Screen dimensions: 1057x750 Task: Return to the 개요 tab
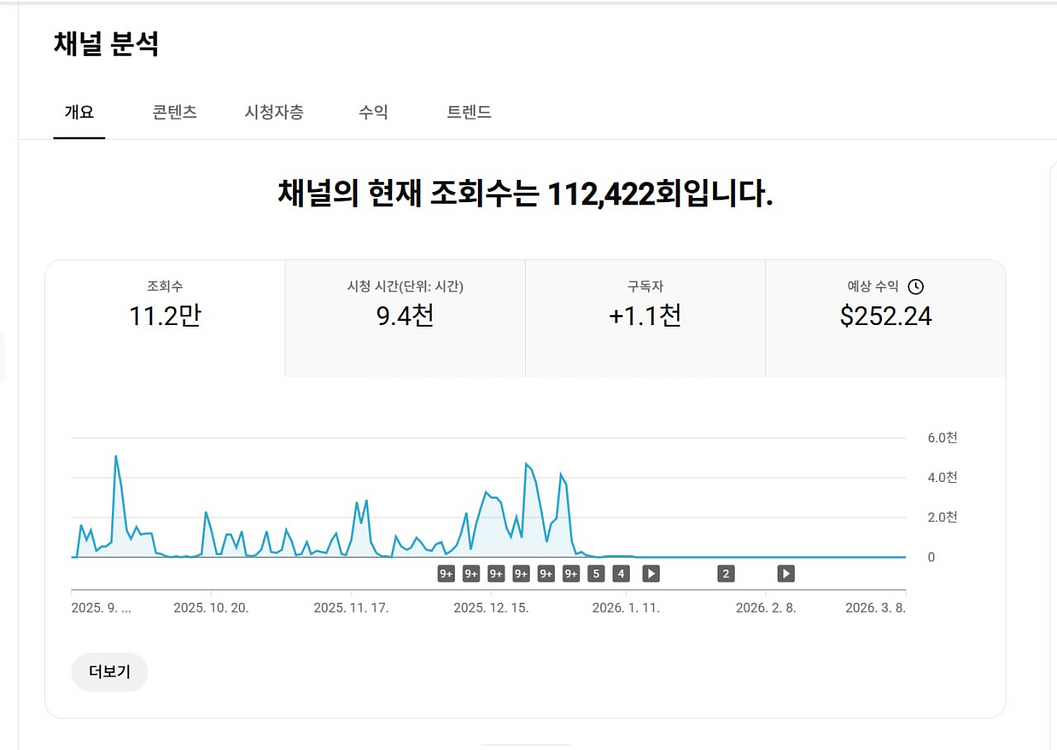tap(79, 112)
